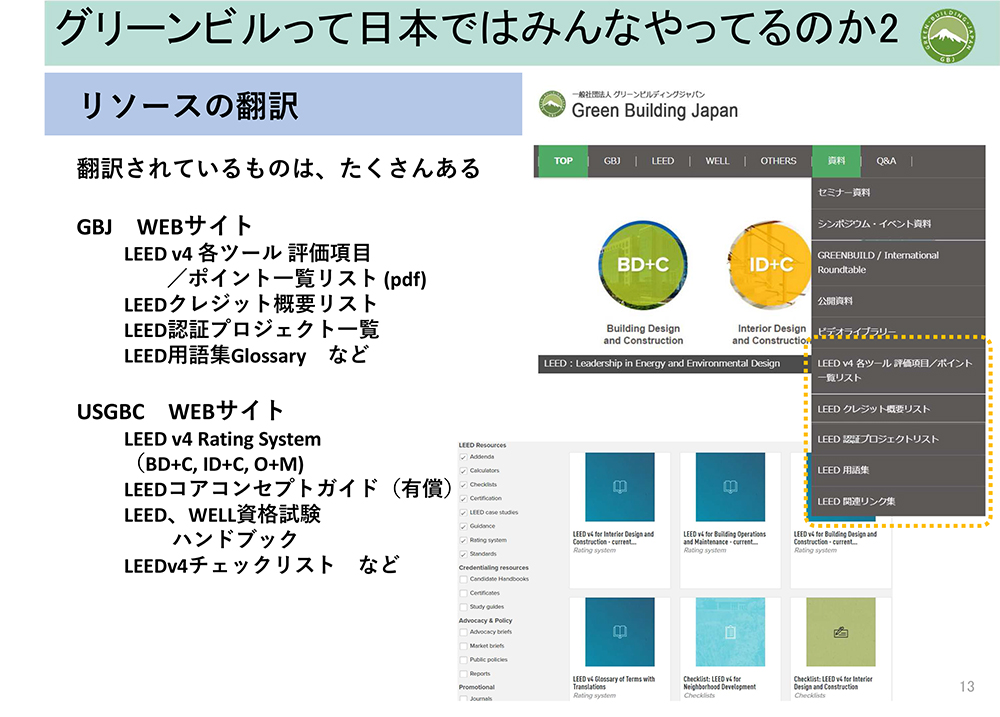
Task: Click Building Design and Construction label
Action: 643,335
